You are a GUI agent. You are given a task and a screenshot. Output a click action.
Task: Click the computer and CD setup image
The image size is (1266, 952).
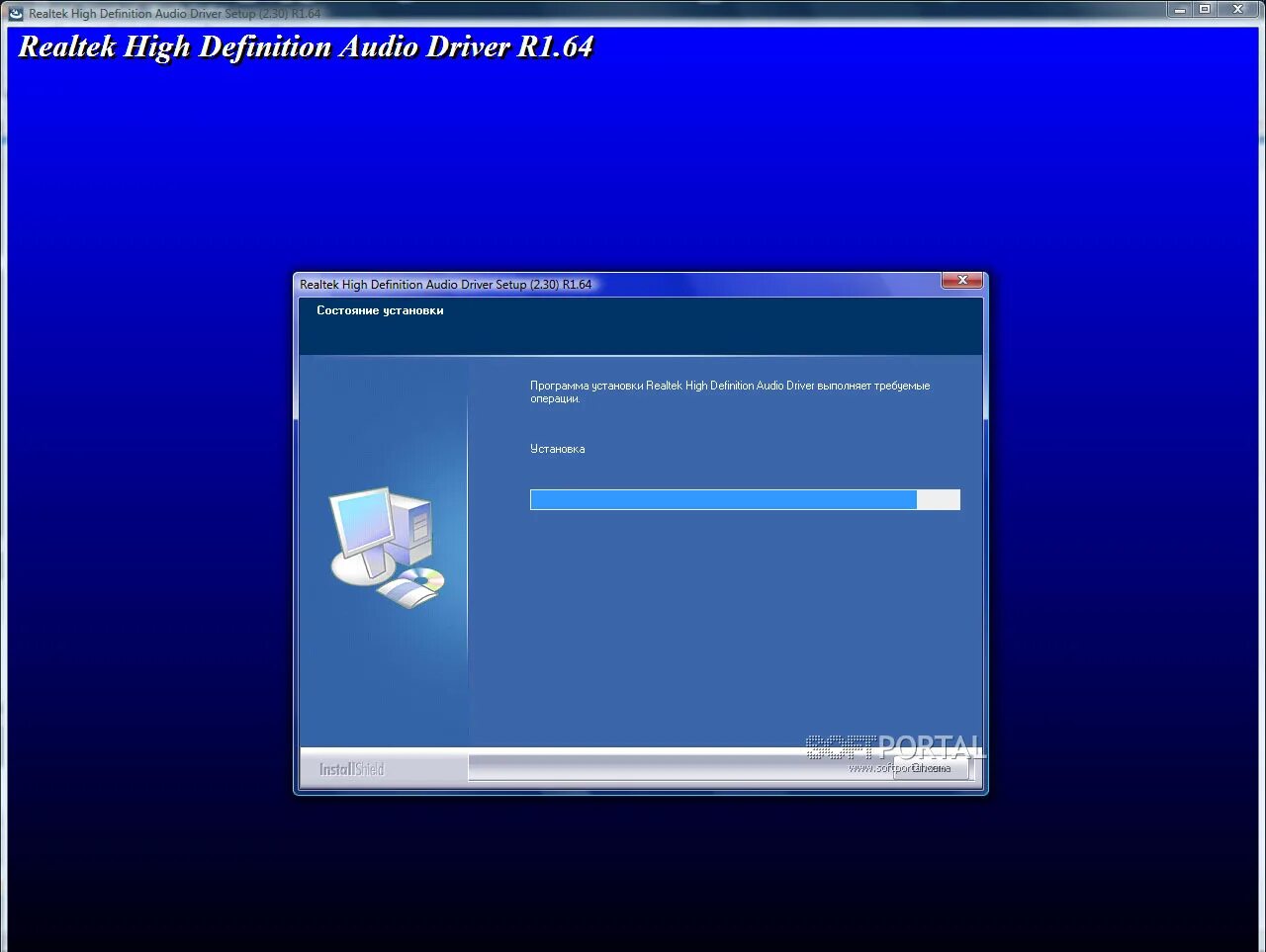(387, 547)
